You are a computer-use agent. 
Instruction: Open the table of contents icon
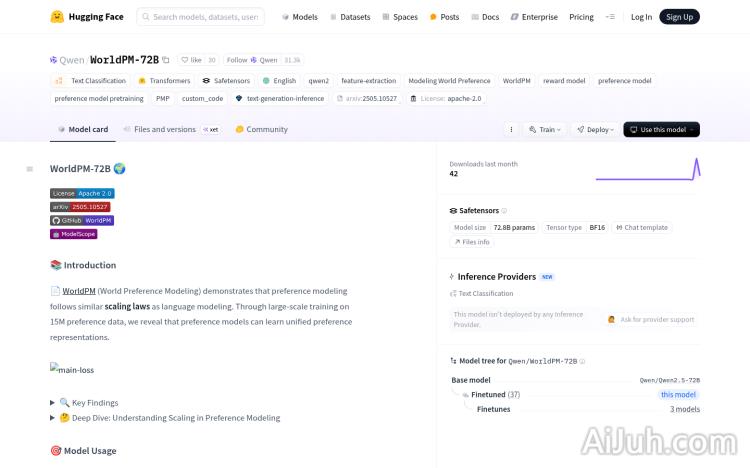point(29,169)
